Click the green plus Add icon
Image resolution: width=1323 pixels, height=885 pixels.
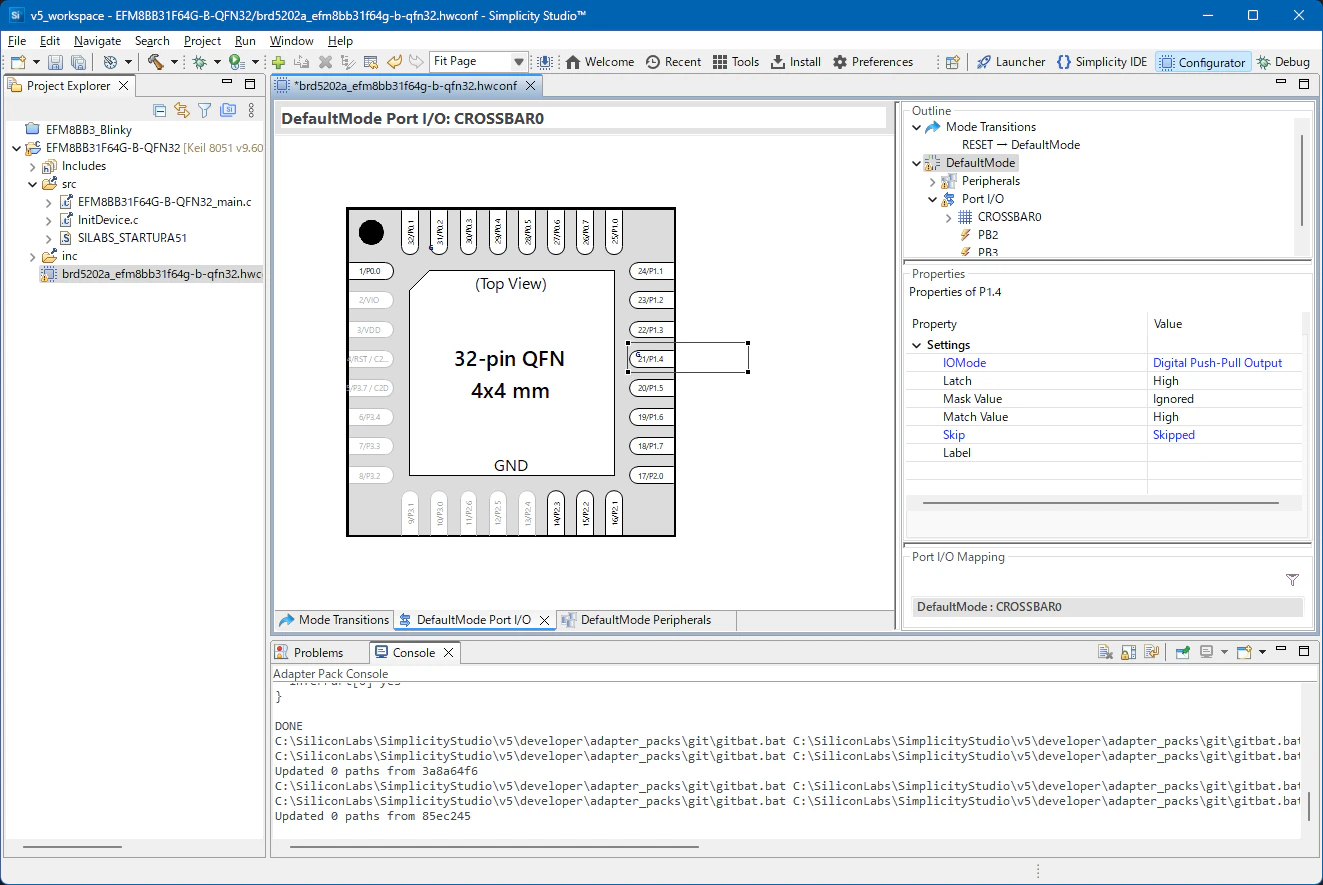(x=279, y=62)
